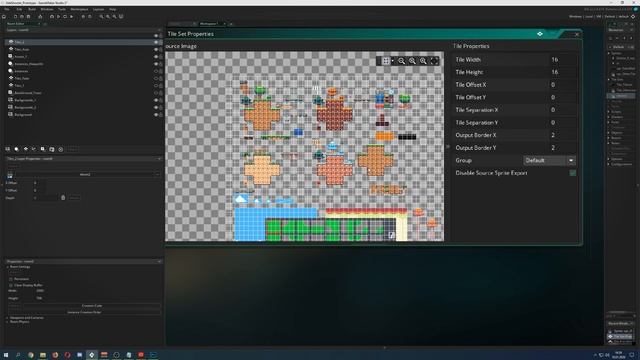Open the Marketplace menu
Image resolution: width=640 pixels, height=360 pixels.
click(79, 9)
